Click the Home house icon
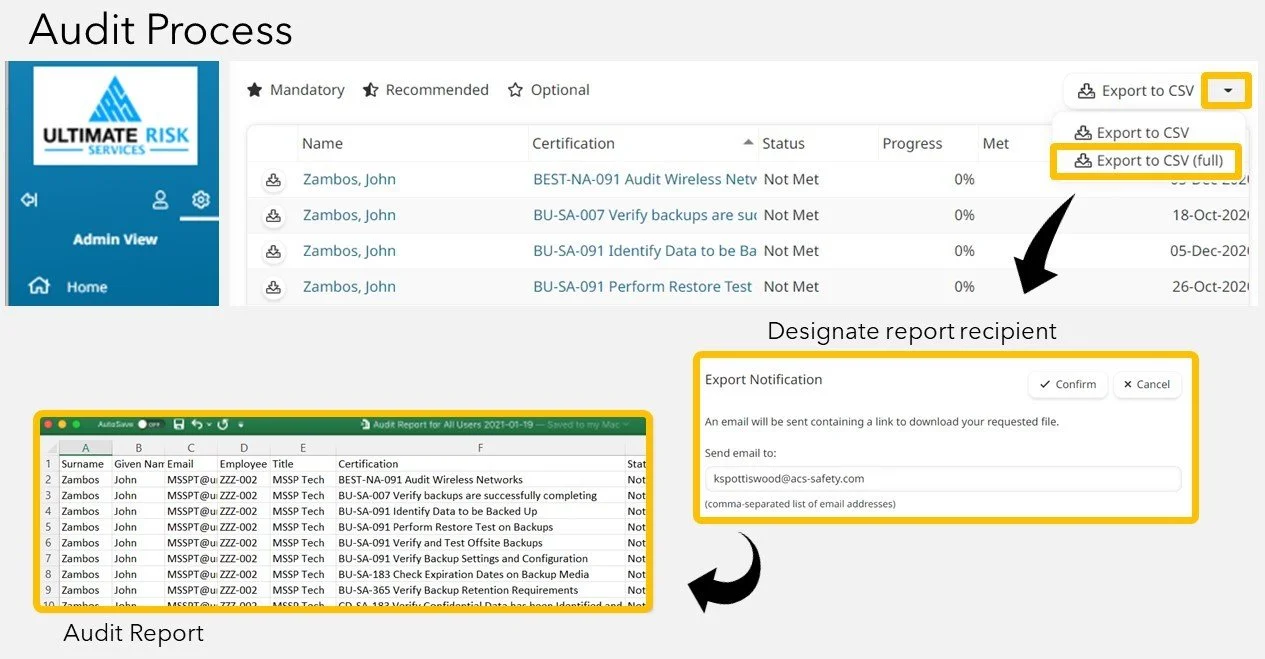Image resolution: width=1265 pixels, height=659 pixels. (39, 286)
